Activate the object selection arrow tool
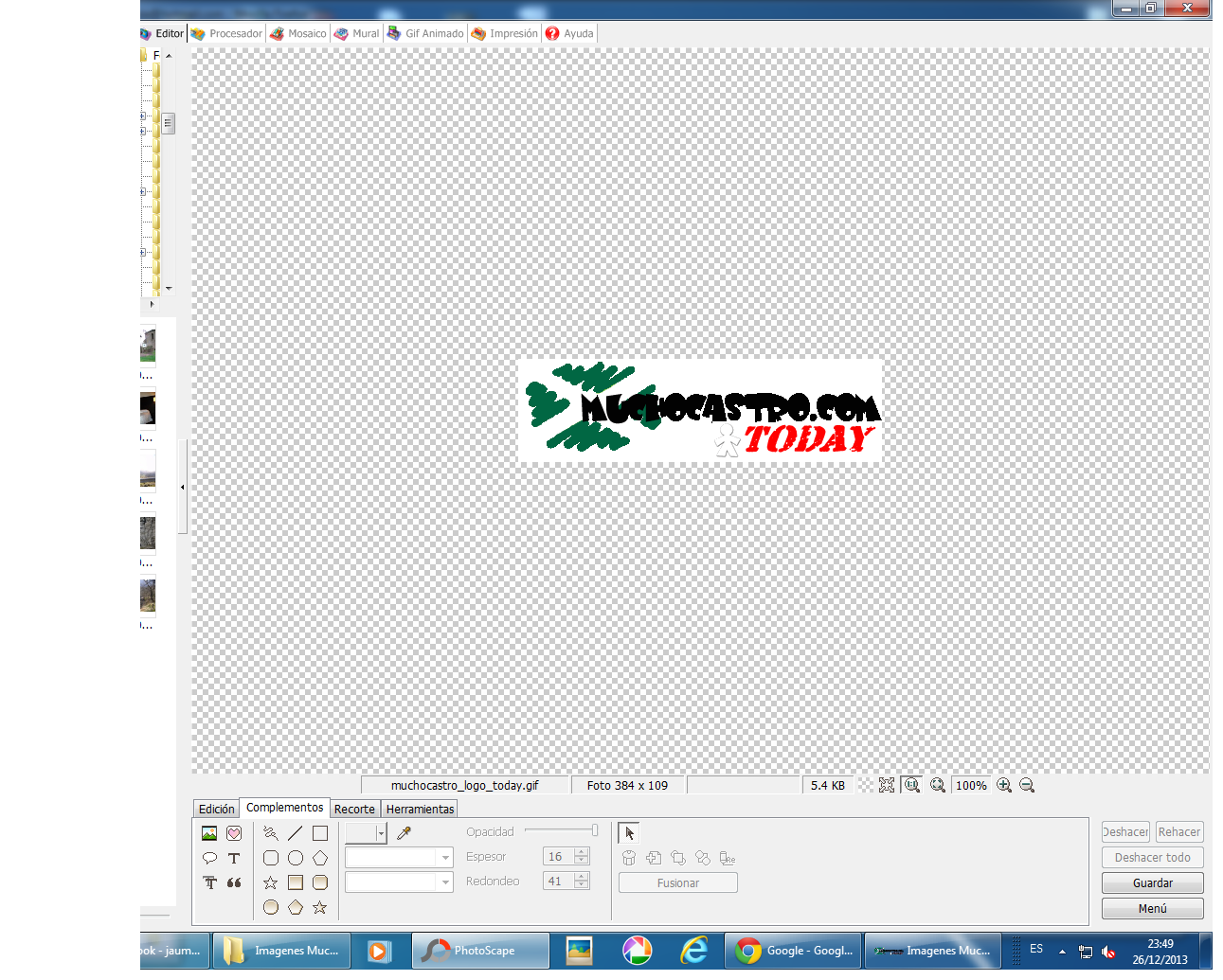Screen dimensions: 1223x980 coord(629,833)
